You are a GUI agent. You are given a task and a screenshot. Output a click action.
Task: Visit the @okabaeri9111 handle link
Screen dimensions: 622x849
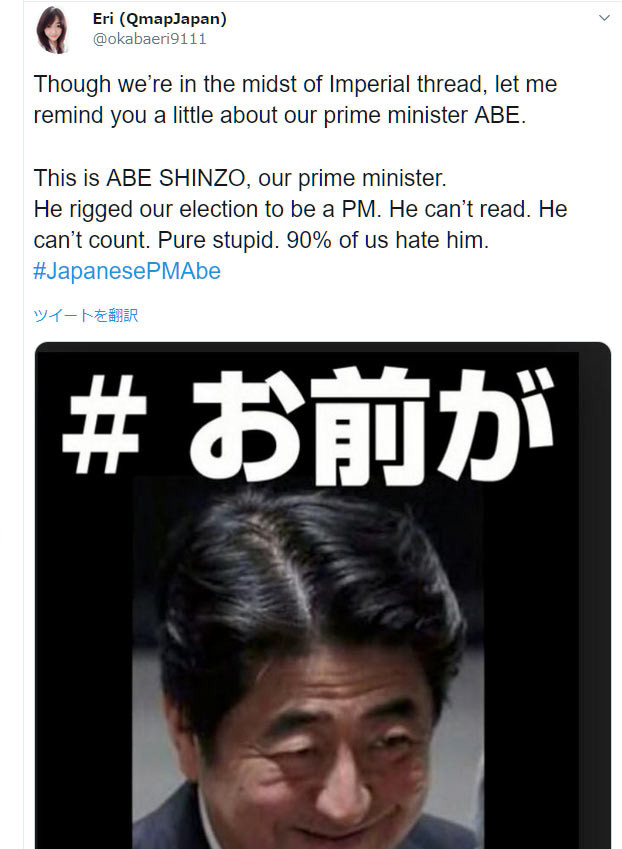[149, 39]
